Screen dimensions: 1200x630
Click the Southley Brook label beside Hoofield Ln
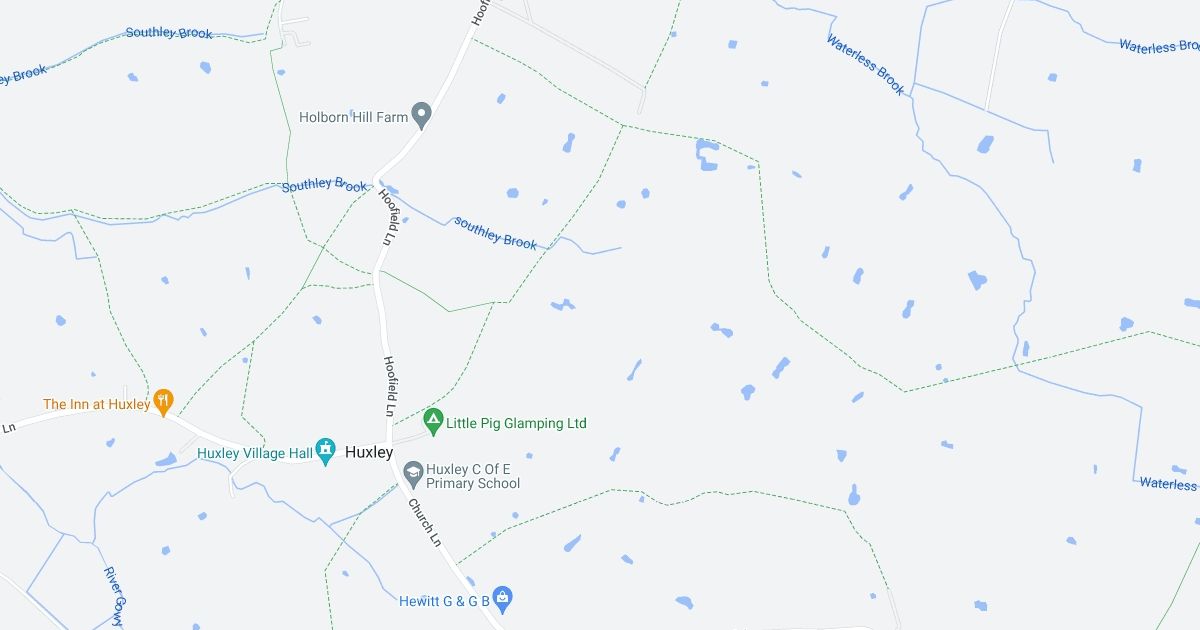tap(325, 186)
